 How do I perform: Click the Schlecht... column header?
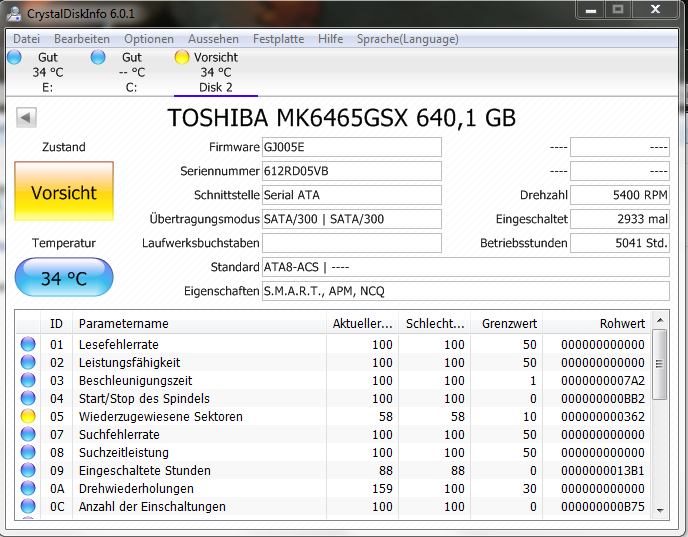click(x=434, y=323)
